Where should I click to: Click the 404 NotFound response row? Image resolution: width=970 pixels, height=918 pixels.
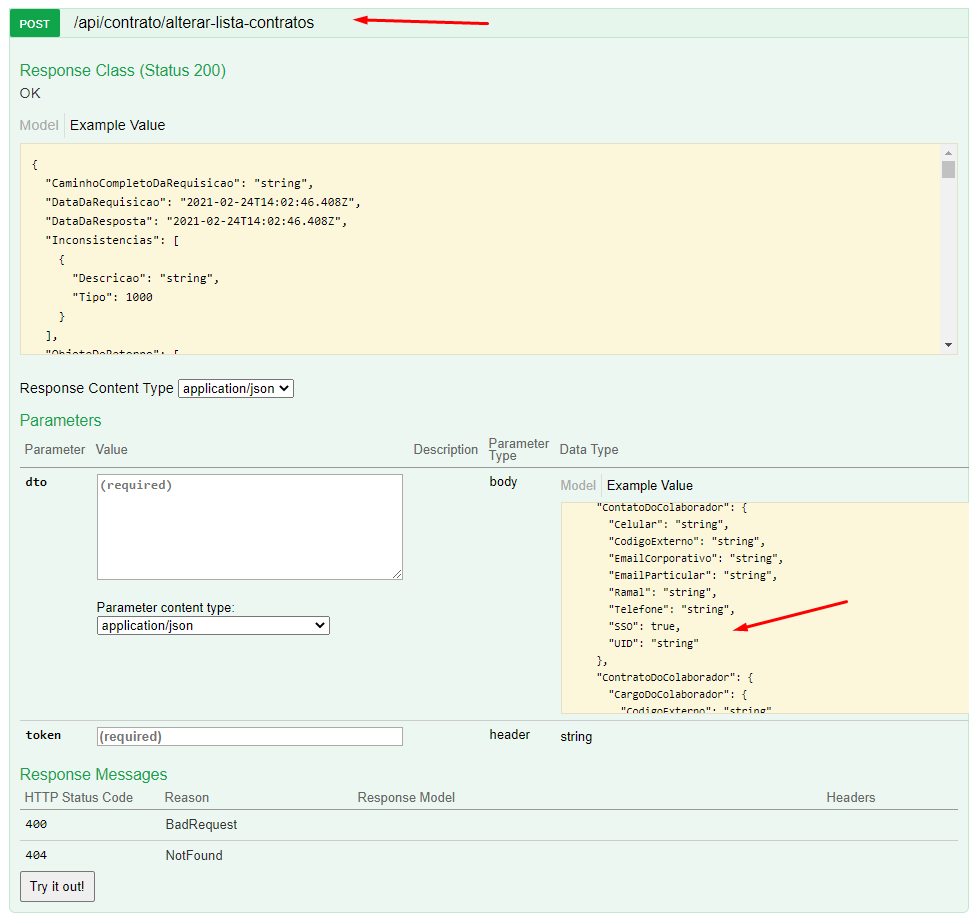tap(193, 855)
